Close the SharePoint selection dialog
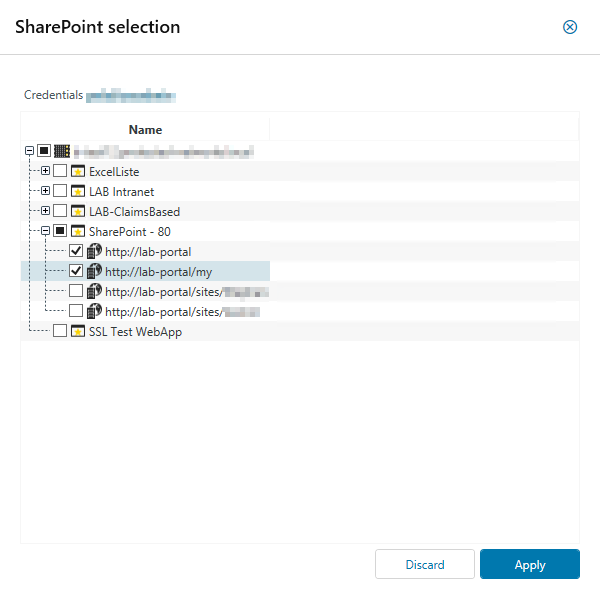The width and height of the screenshot is (600, 599). point(570,27)
